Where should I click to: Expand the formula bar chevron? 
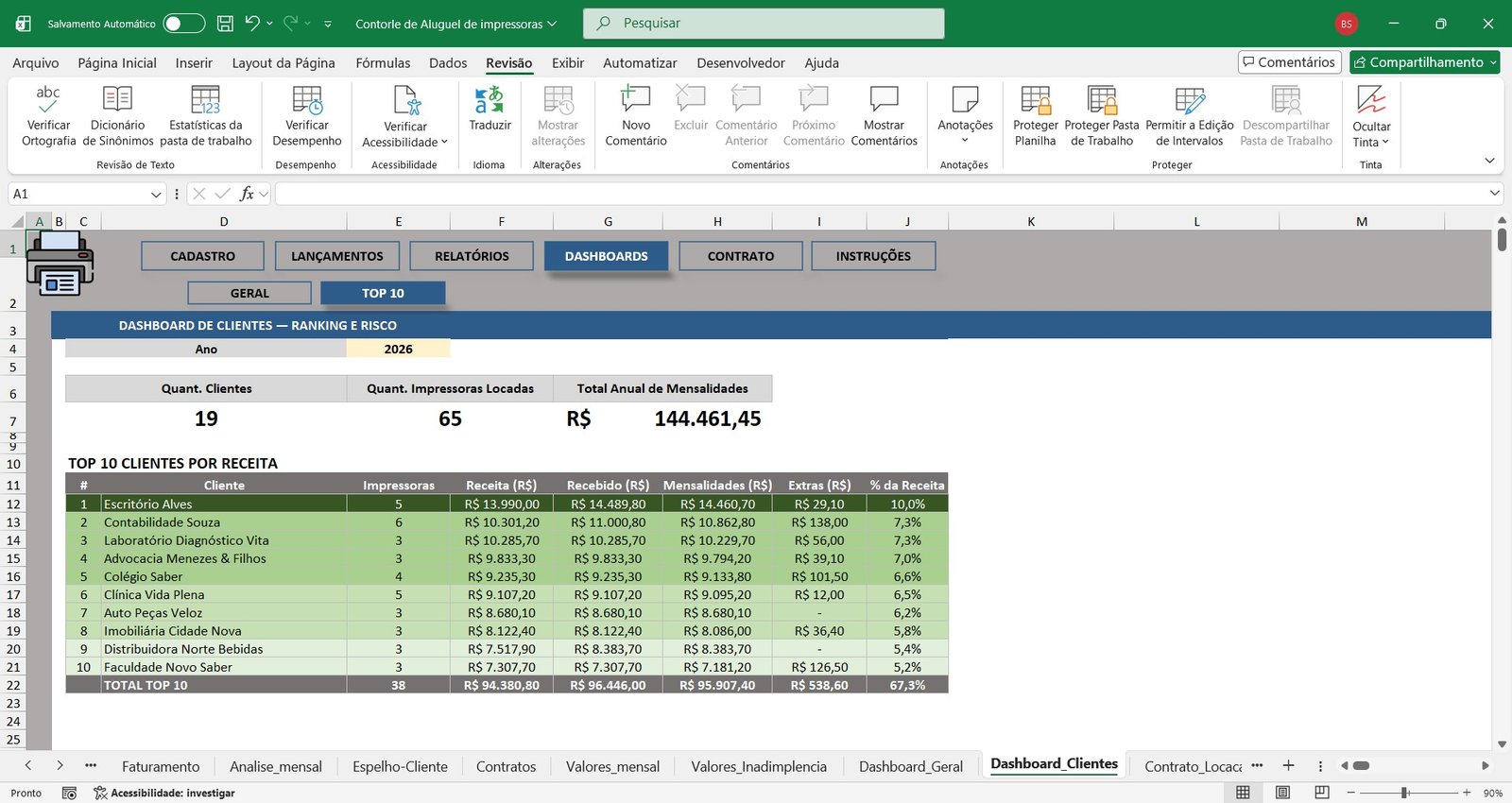point(1495,194)
